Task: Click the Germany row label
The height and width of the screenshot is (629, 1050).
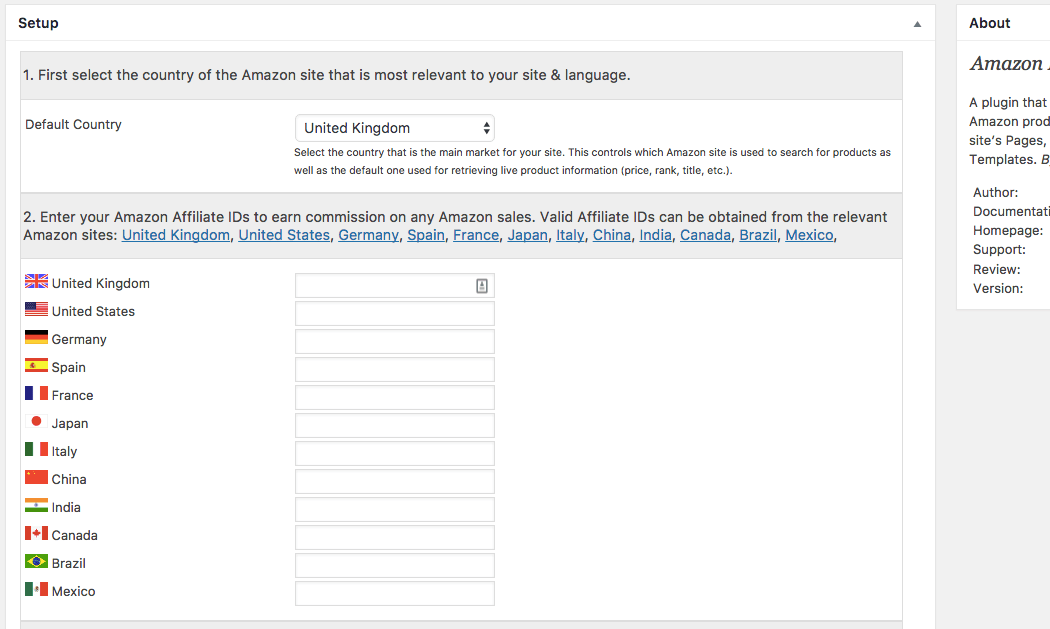Action: point(79,340)
